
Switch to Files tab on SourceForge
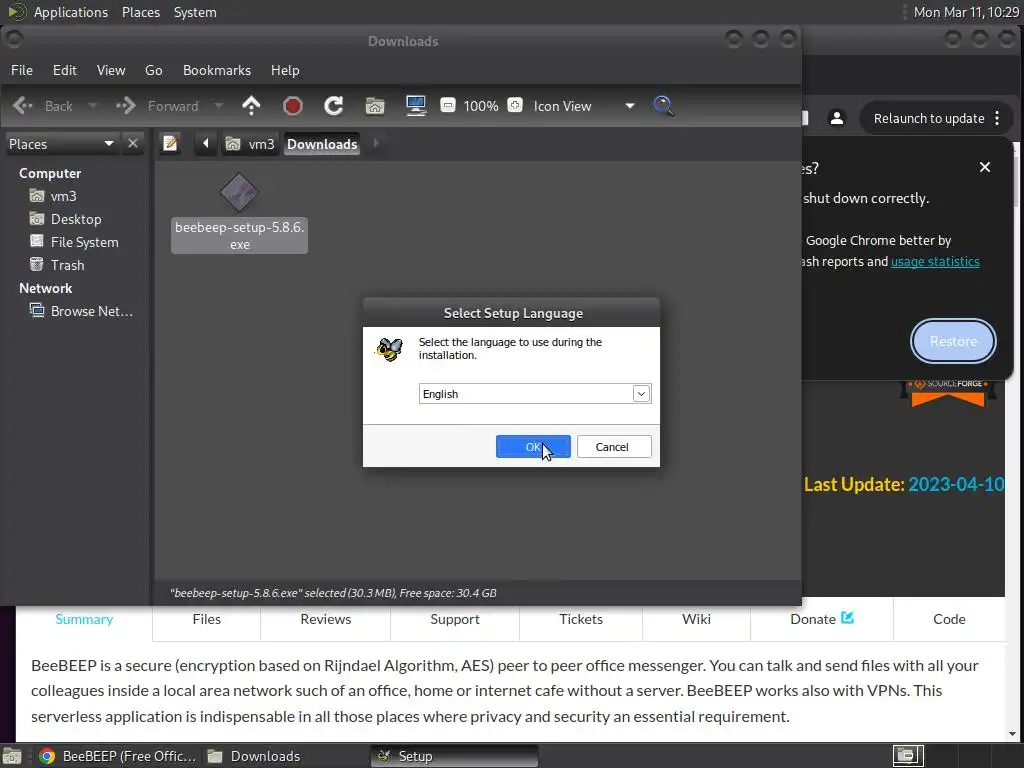coord(206,619)
